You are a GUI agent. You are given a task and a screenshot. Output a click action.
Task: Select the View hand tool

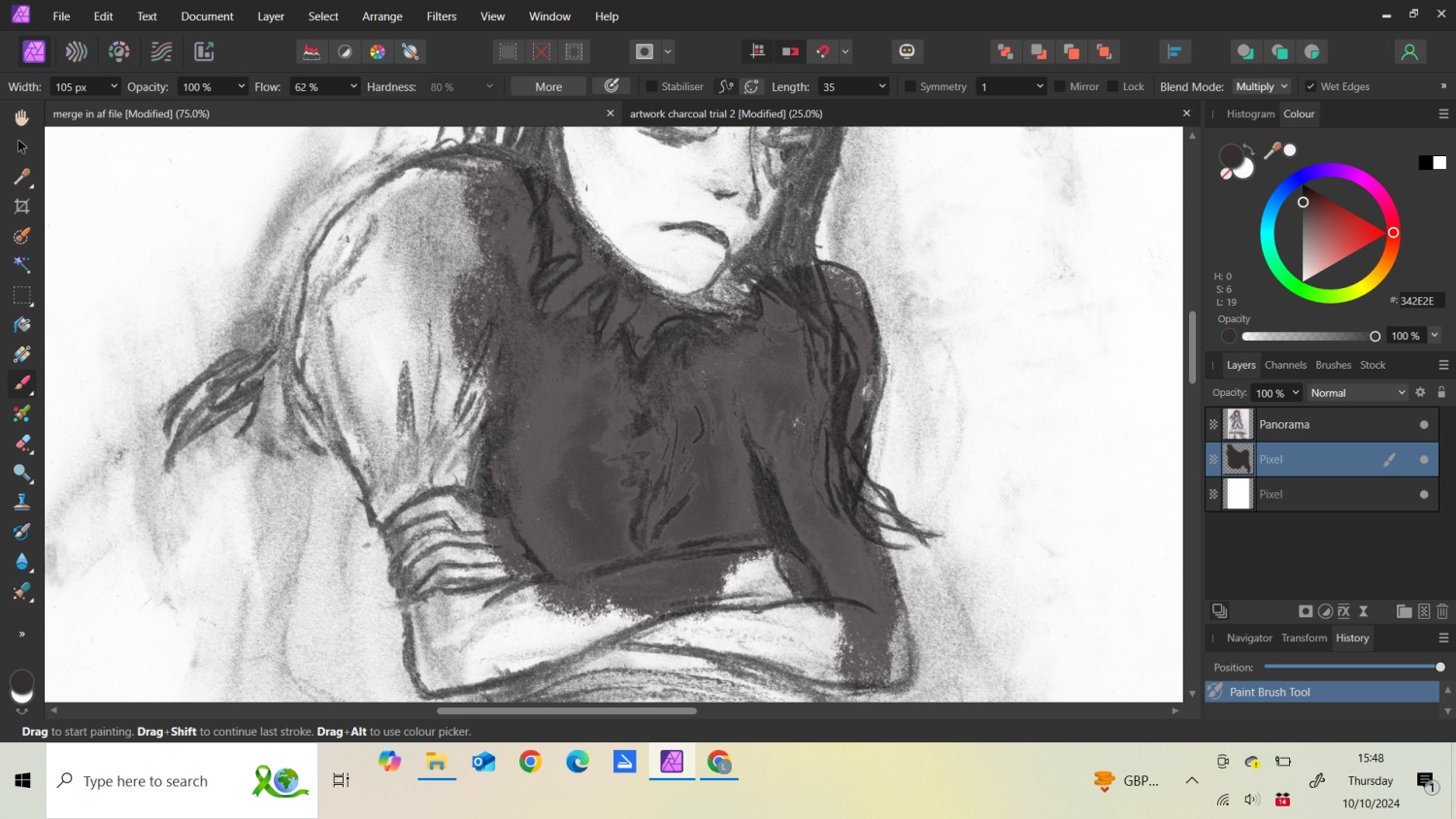21,117
